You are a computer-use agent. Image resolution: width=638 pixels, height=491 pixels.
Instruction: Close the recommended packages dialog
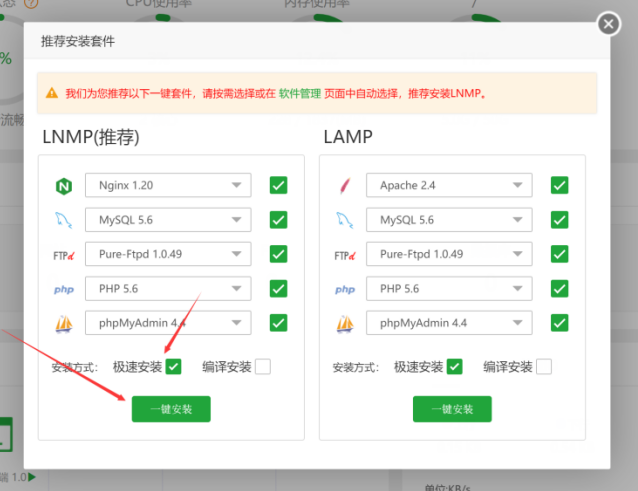[x=609, y=24]
